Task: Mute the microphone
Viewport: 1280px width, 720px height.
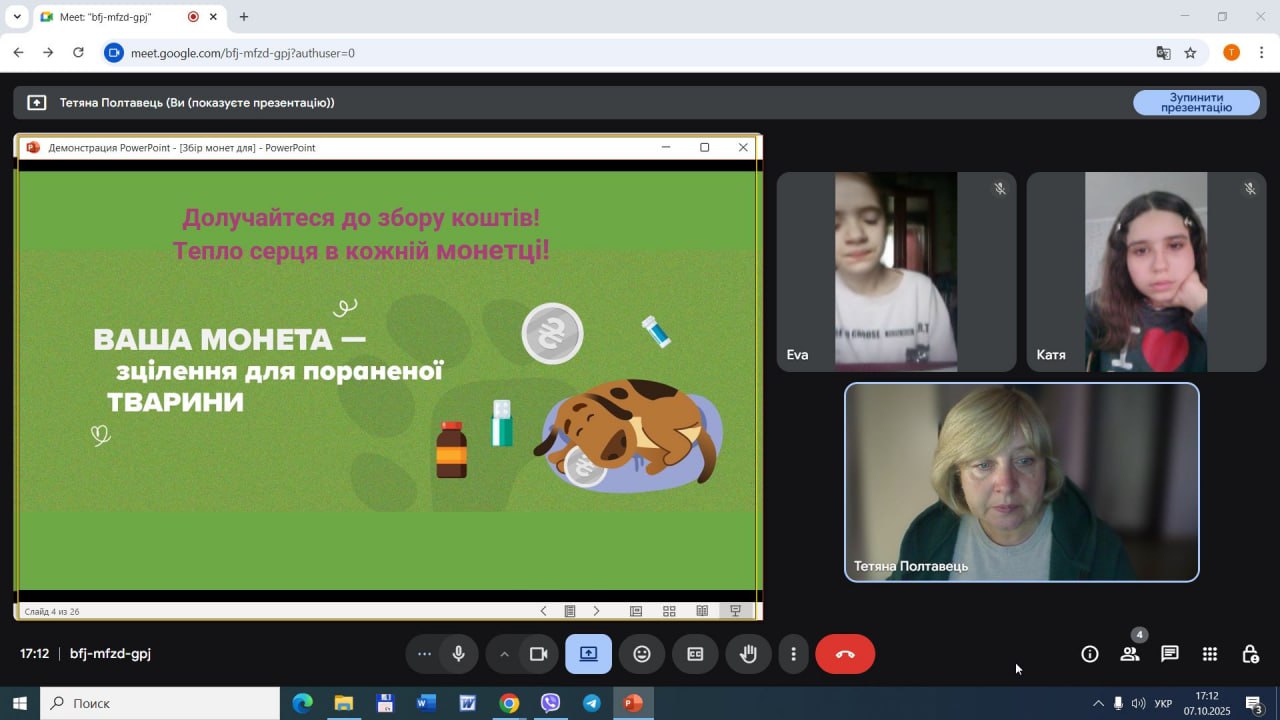Action: click(x=458, y=654)
